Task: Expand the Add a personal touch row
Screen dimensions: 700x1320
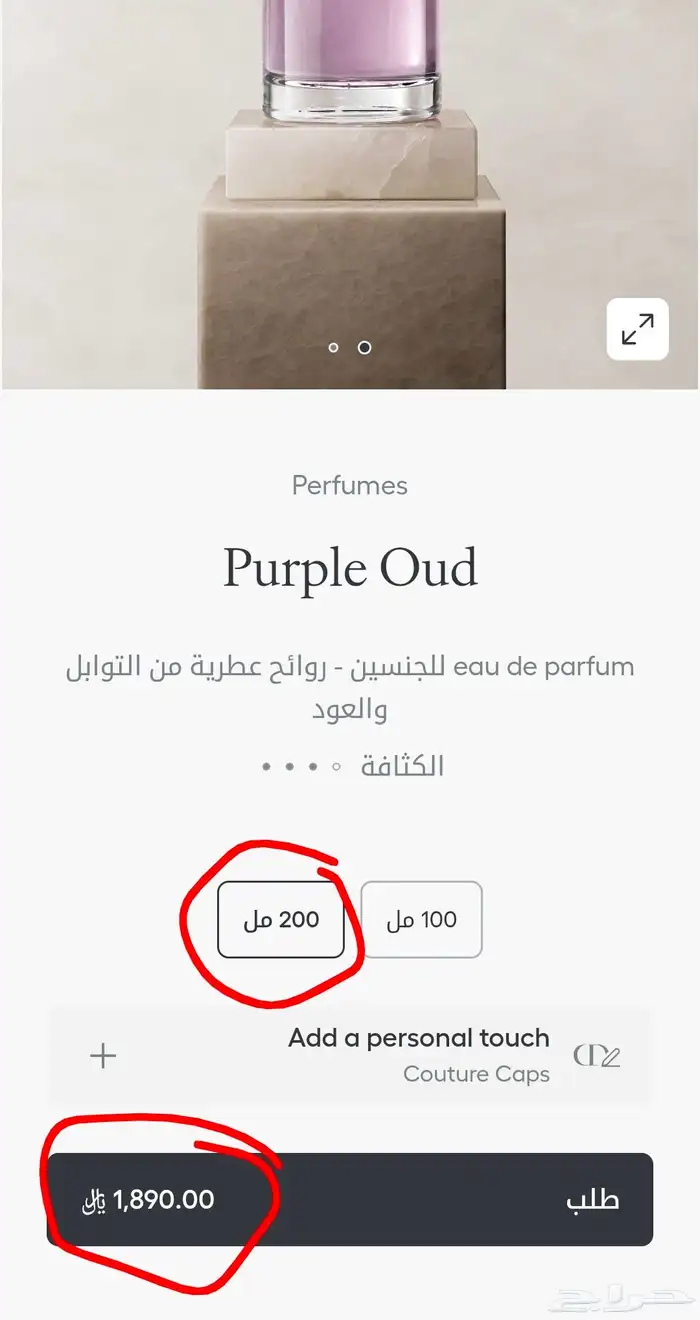Action: [419, 1038]
